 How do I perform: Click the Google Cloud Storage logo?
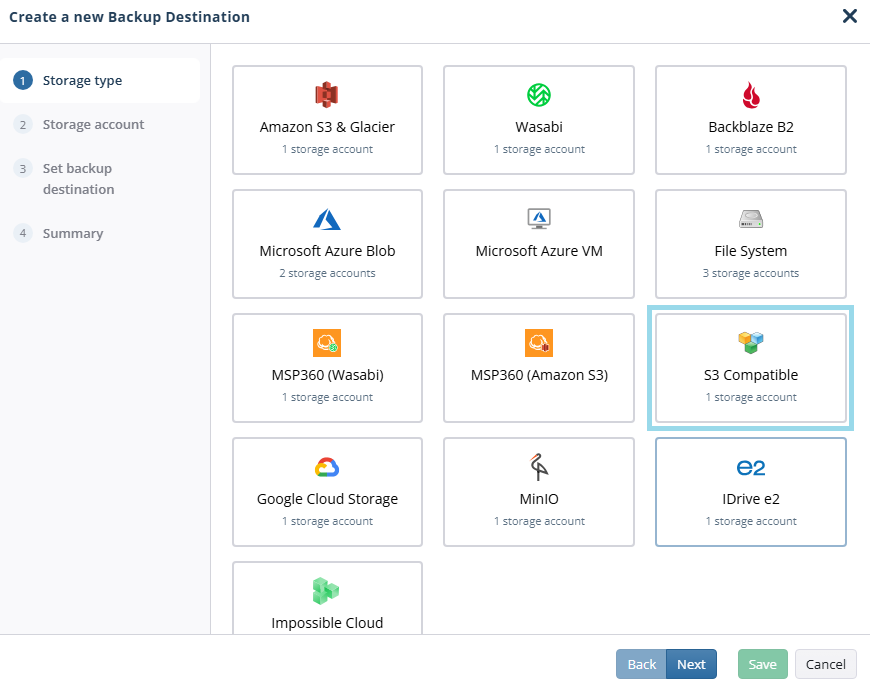point(327,467)
